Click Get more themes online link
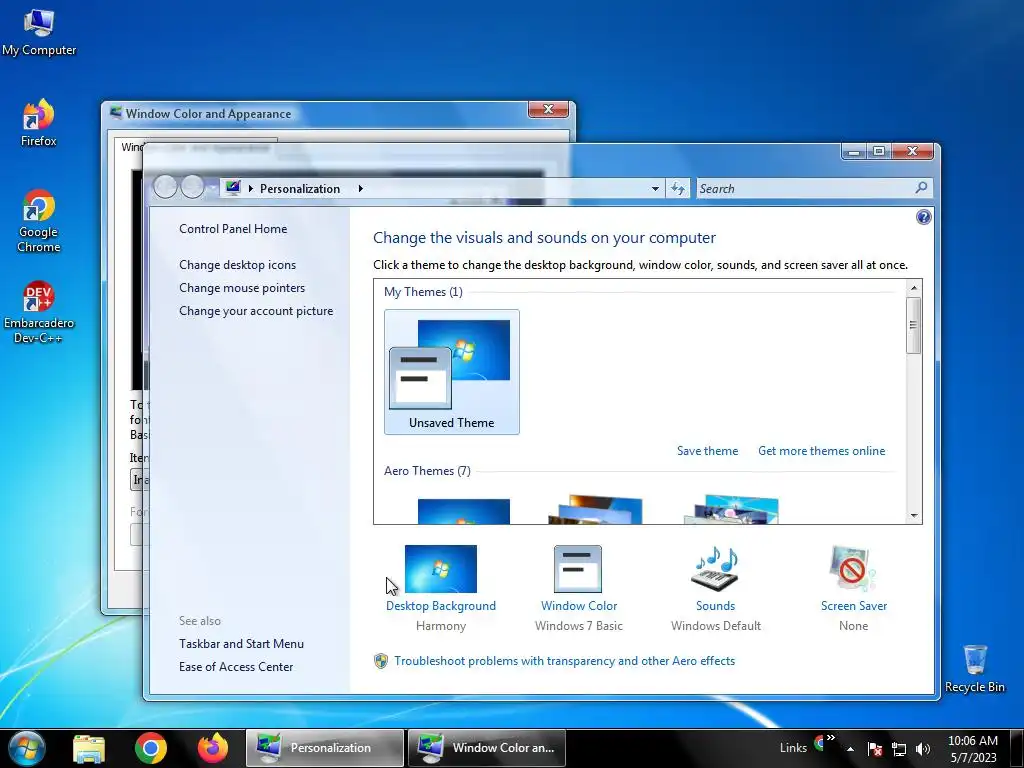 (822, 451)
